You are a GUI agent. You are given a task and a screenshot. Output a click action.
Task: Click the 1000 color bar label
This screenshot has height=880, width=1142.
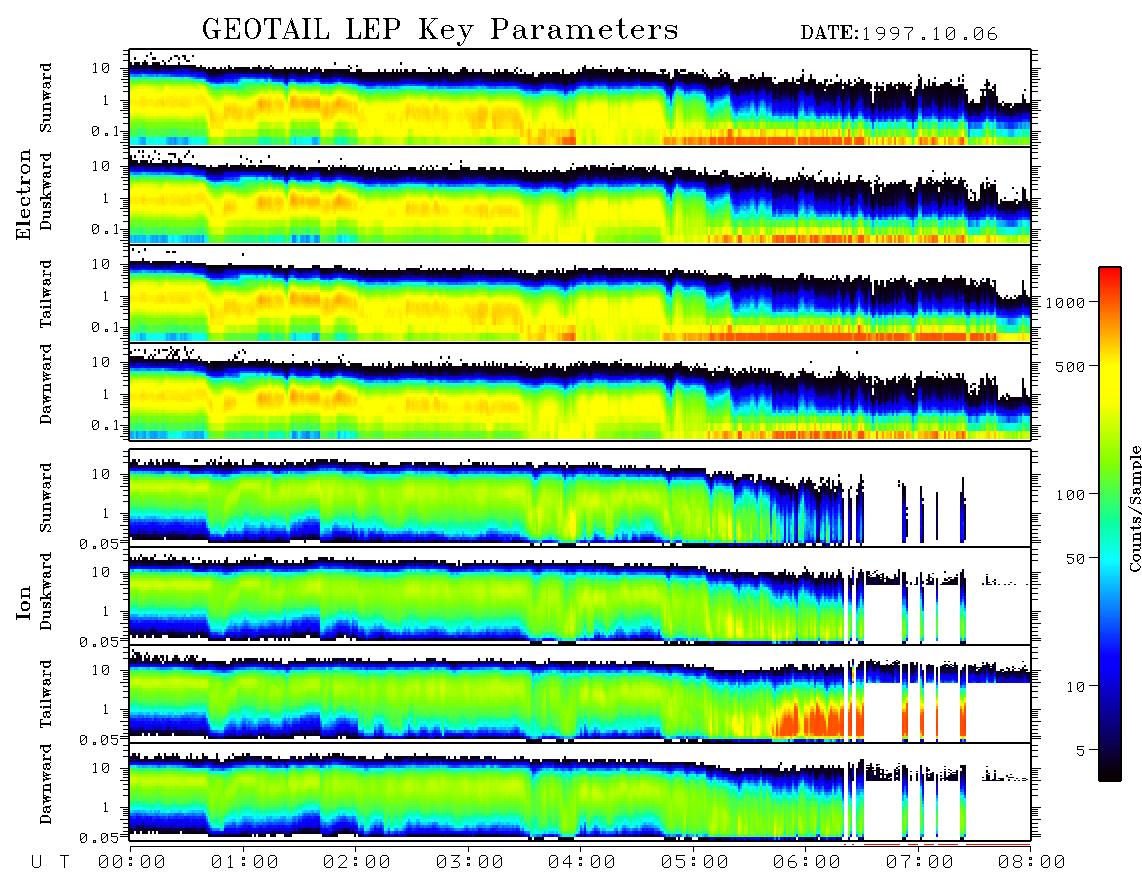point(1066,302)
